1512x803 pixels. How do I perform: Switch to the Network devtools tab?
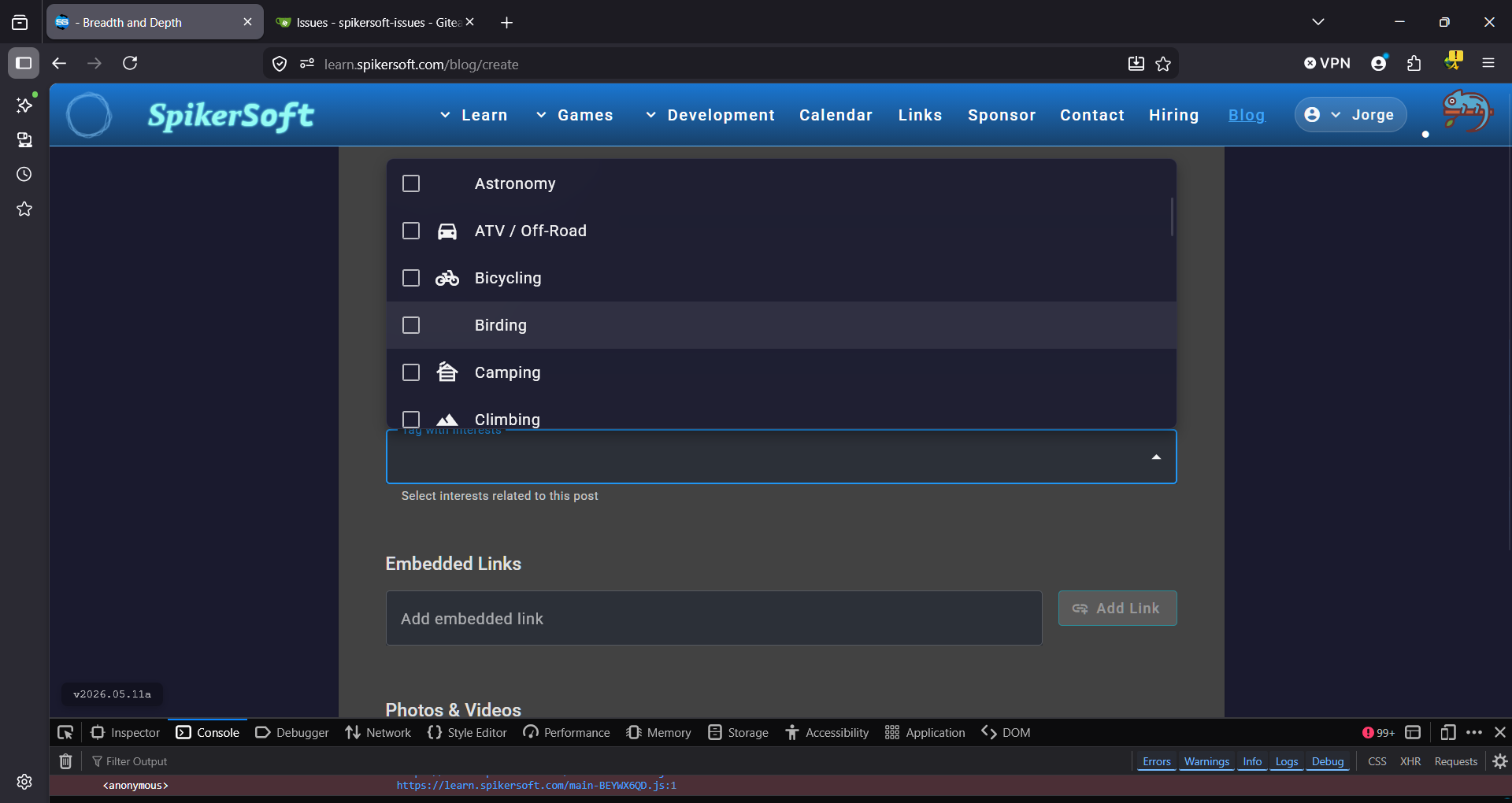tap(378, 733)
